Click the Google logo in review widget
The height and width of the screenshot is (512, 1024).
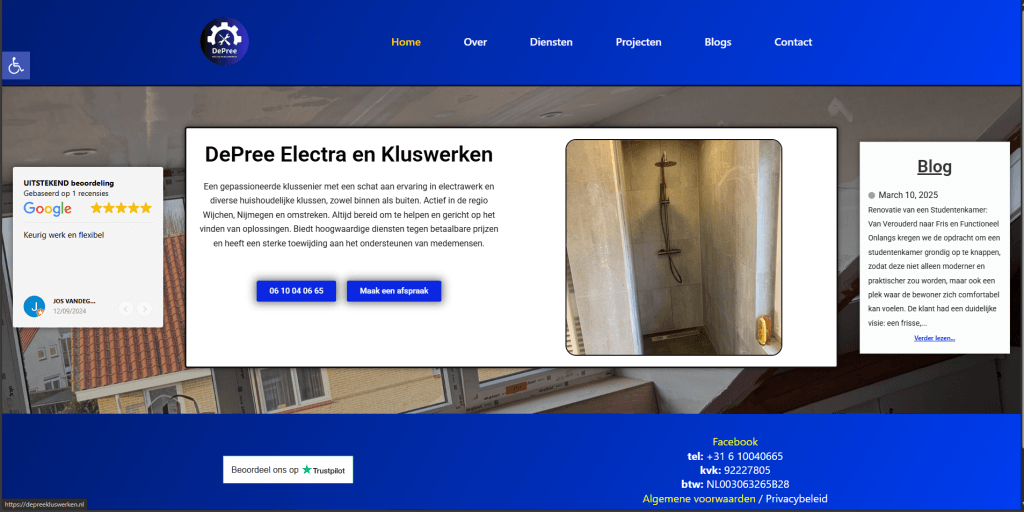(x=48, y=209)
